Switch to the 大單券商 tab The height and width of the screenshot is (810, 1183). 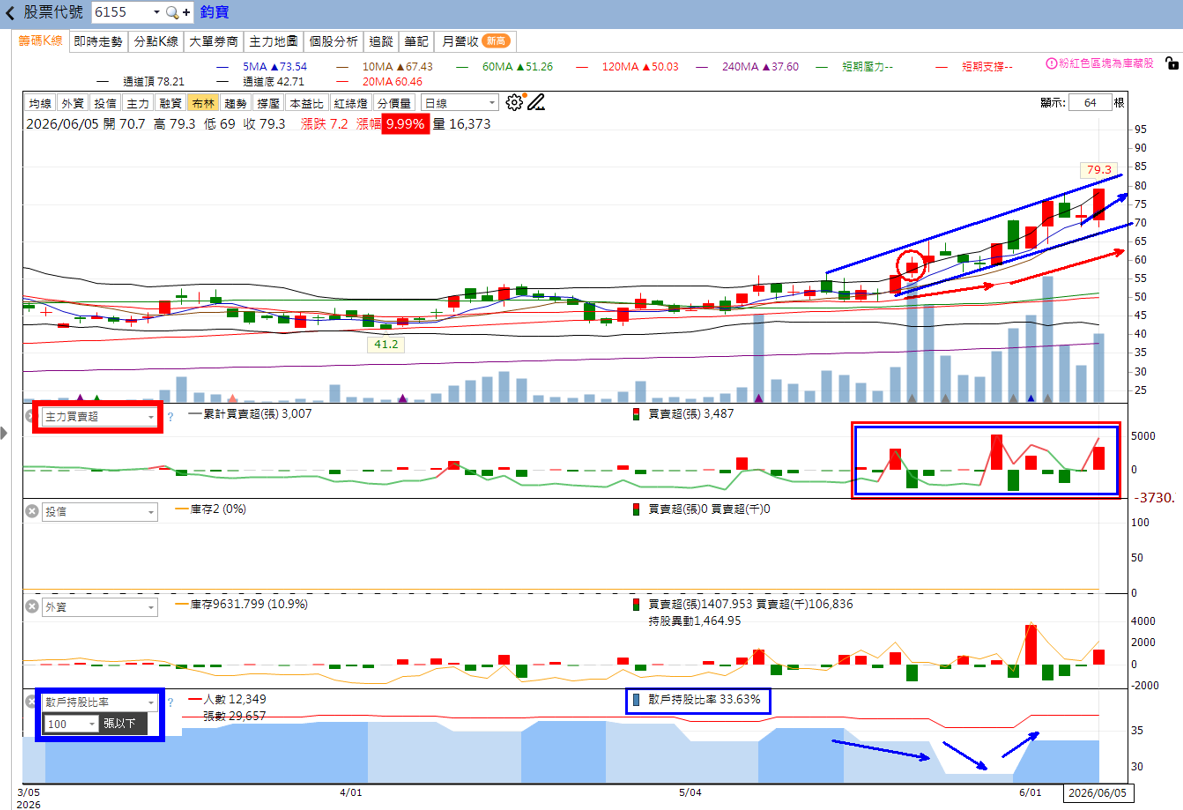tap(213, 41)
